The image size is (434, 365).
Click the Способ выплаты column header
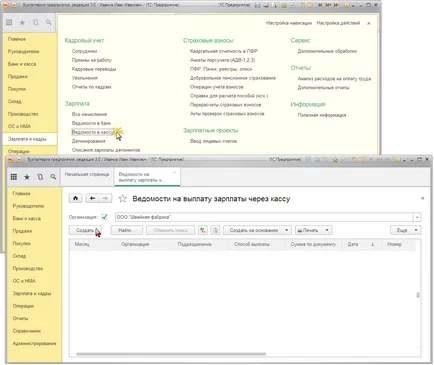252,244
